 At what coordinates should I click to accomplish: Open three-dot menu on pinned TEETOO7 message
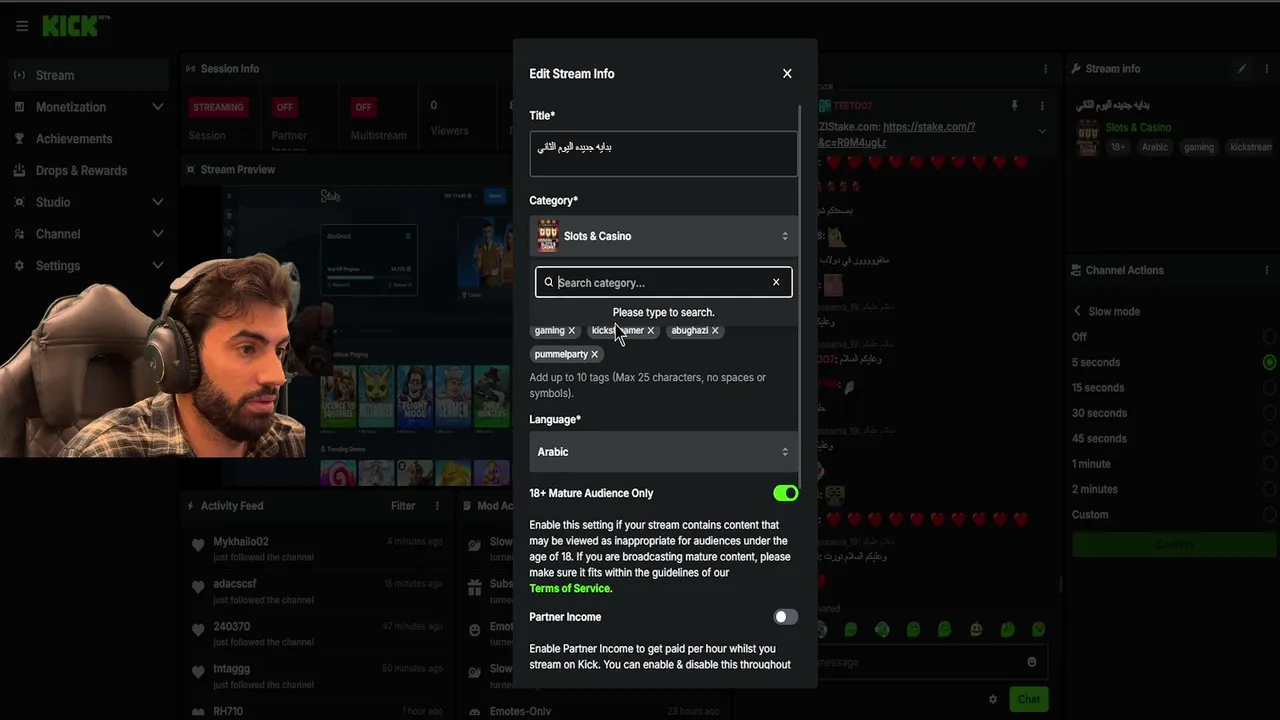tap(1042, 105)
